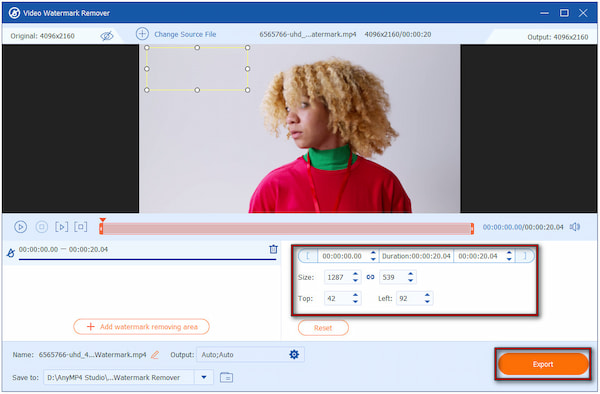Image resolution: width=600 pixels, height=394 pixels.
Task: Stop video playback
Action: click(x=41, y=227)
